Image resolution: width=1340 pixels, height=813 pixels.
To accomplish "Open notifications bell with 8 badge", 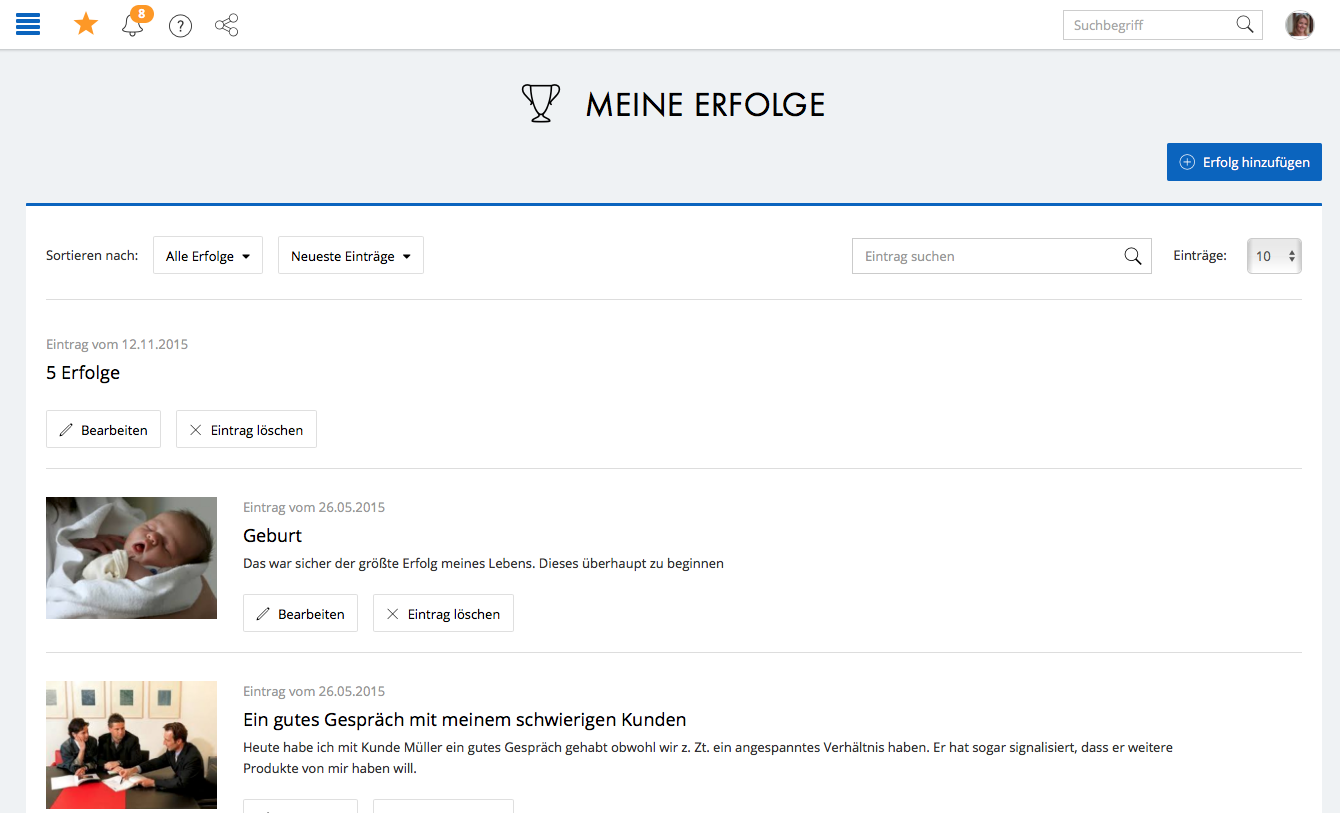I will click(133, 24).
